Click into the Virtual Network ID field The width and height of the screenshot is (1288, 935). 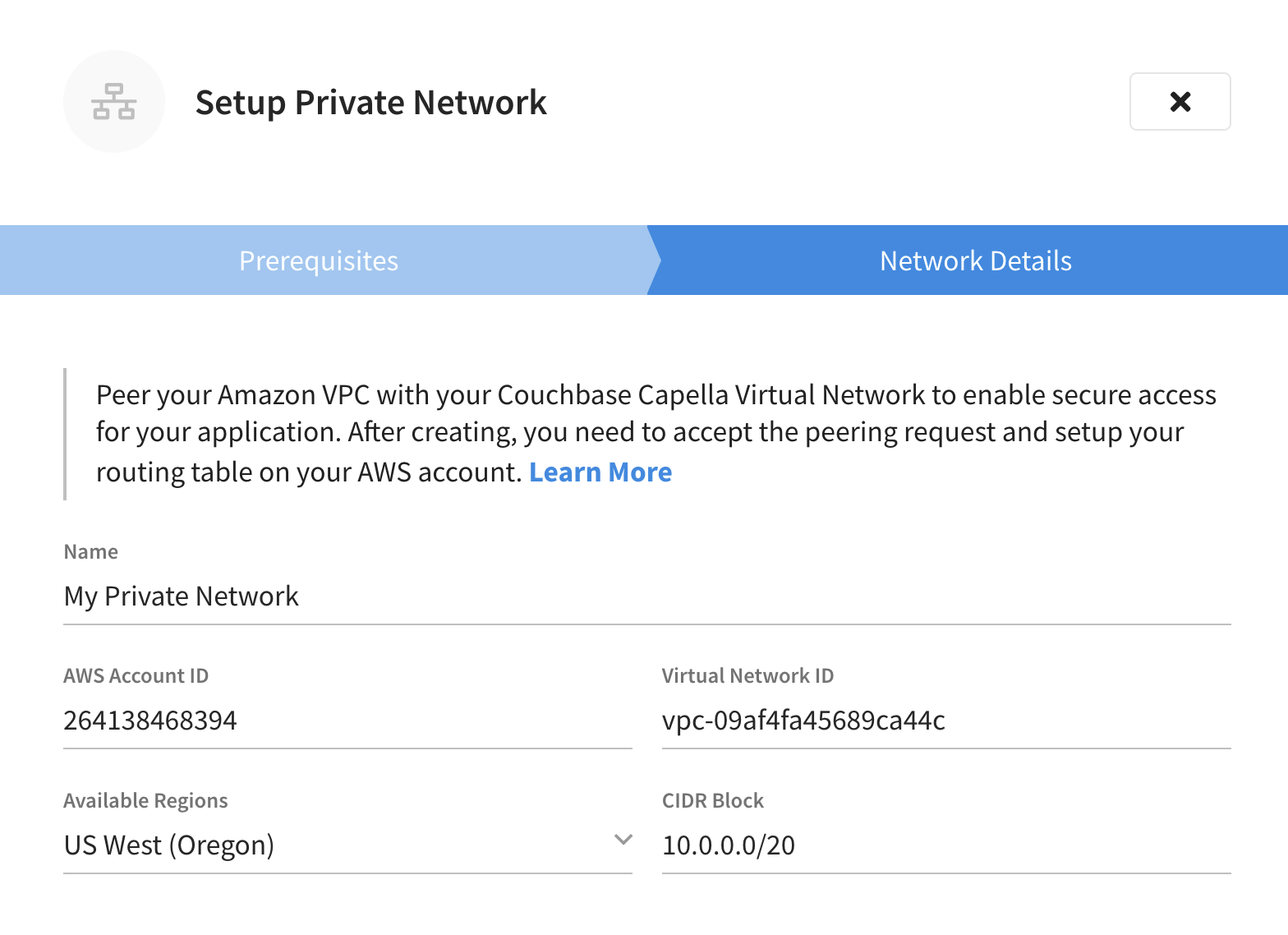pos(945,721)
